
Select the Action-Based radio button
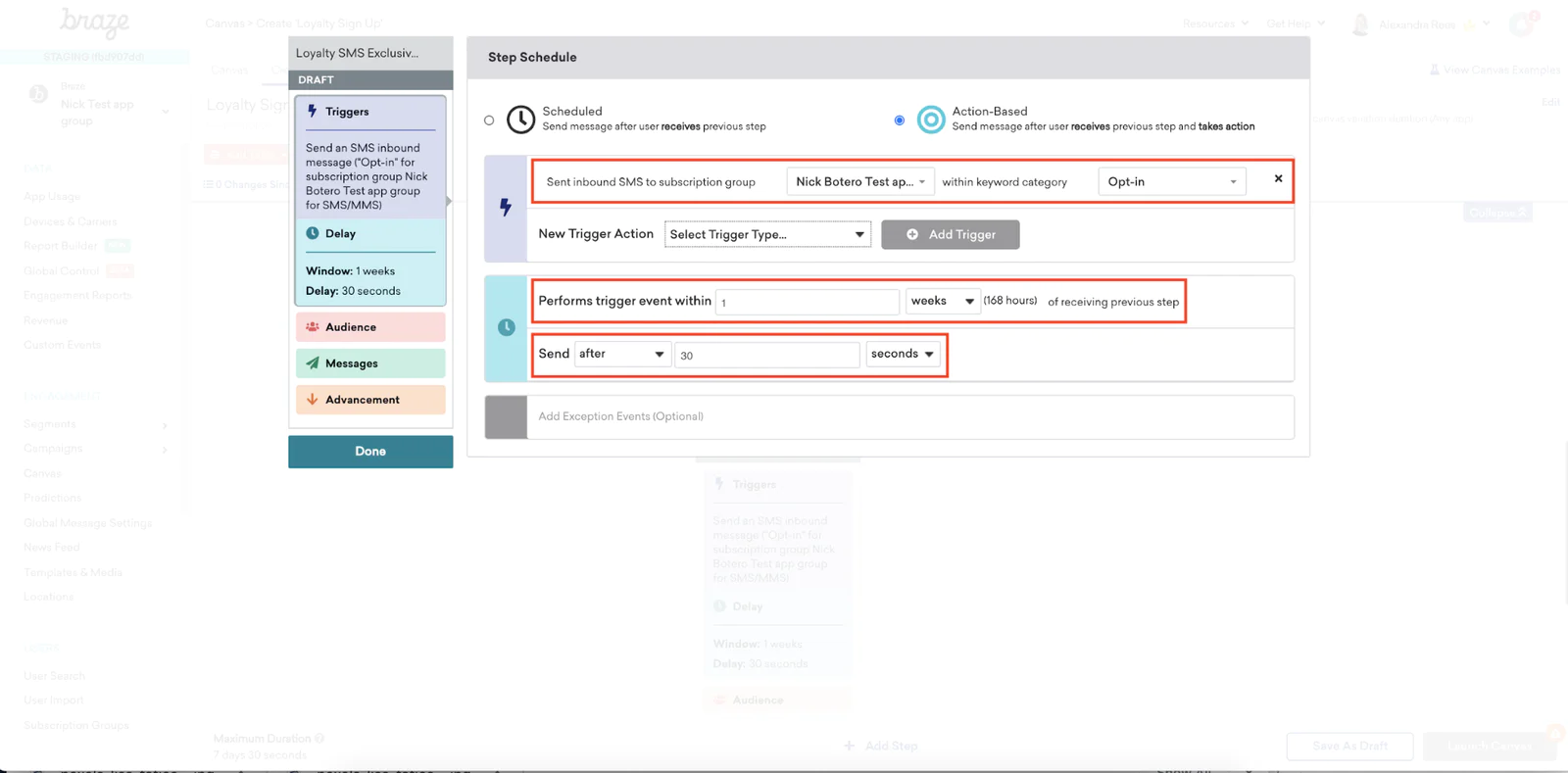(900, 121)
